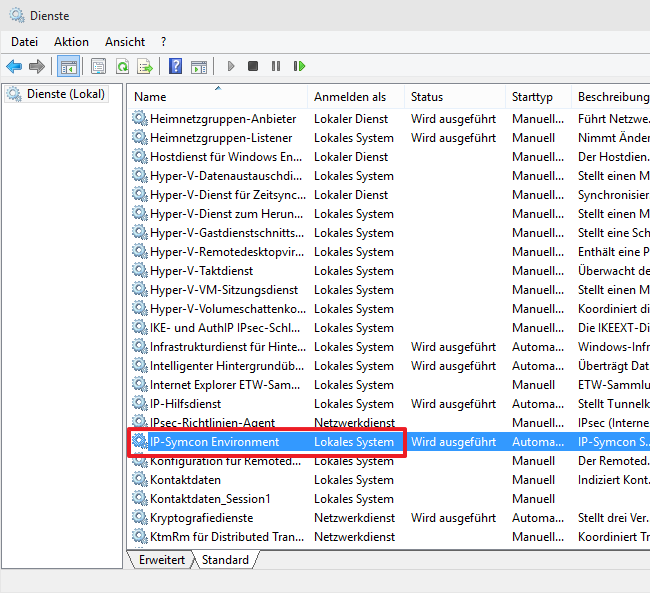This screenshot has width=650, height=593.
Task: Click the Pause service toolbar button
Action: (x=276, y=67)
